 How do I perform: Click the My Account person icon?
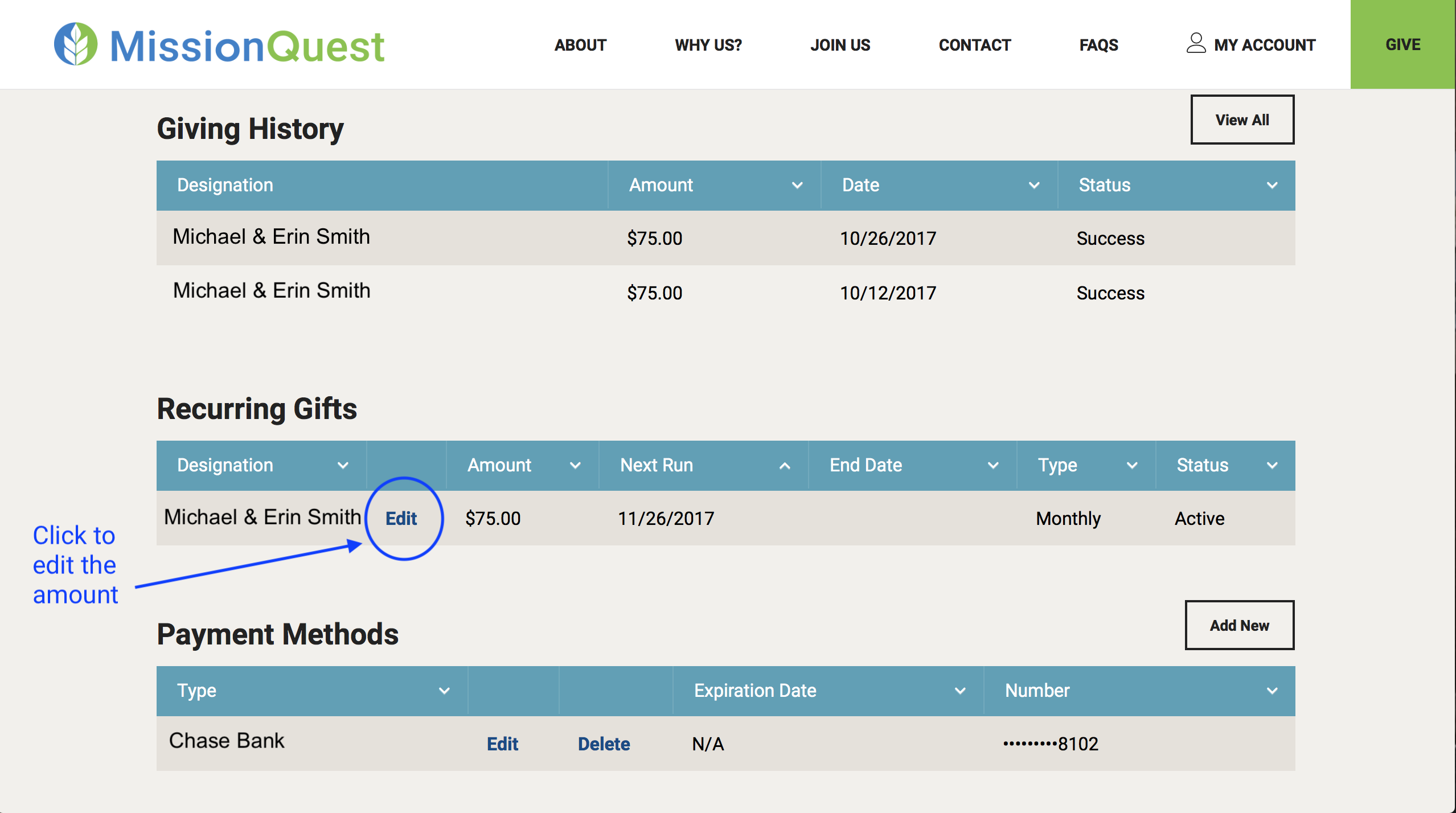click(1196, 43)
